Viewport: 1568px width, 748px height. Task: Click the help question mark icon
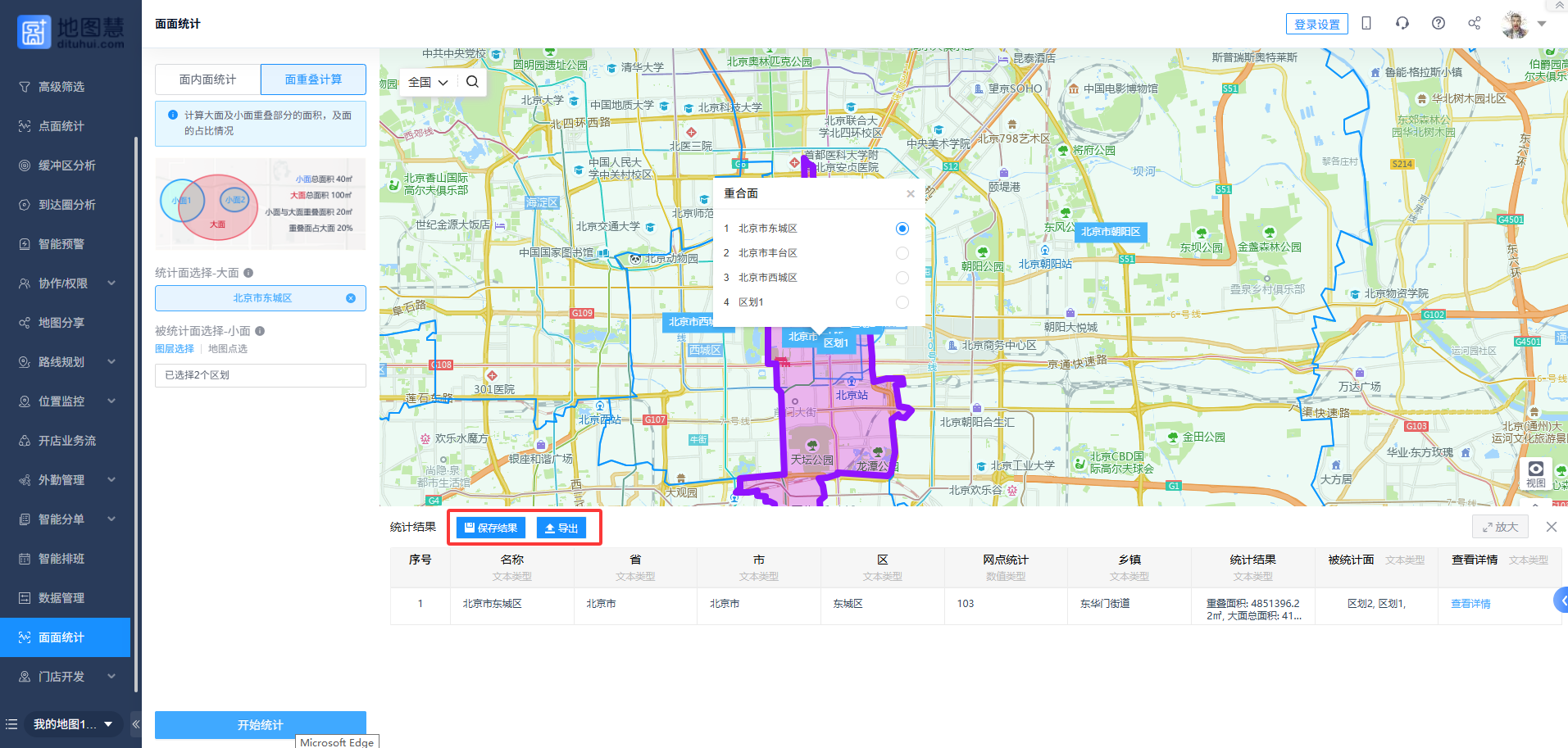tap(1438, 24)
